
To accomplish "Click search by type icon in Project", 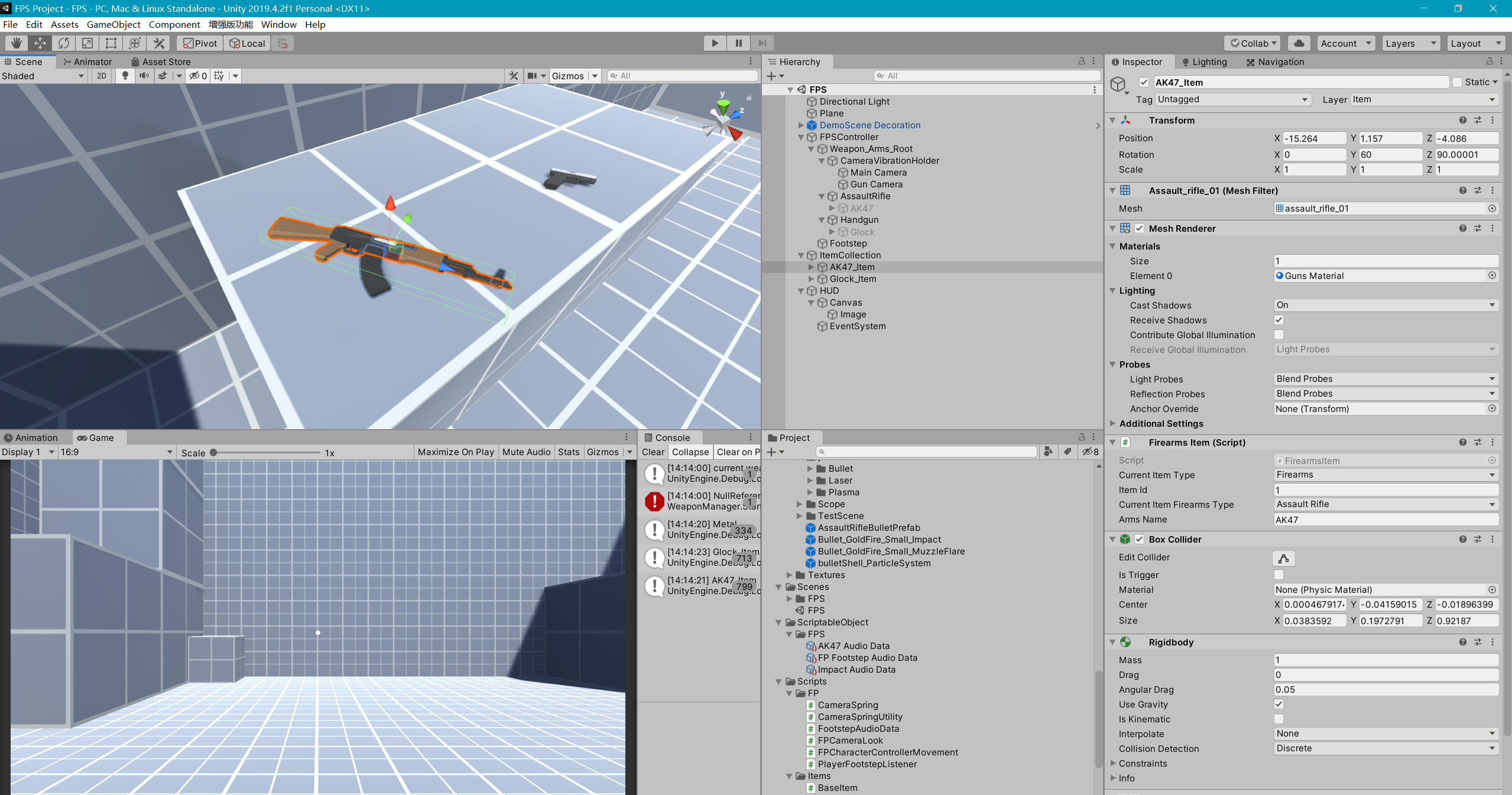I will pyautogui.click(x=1048, y=452).
